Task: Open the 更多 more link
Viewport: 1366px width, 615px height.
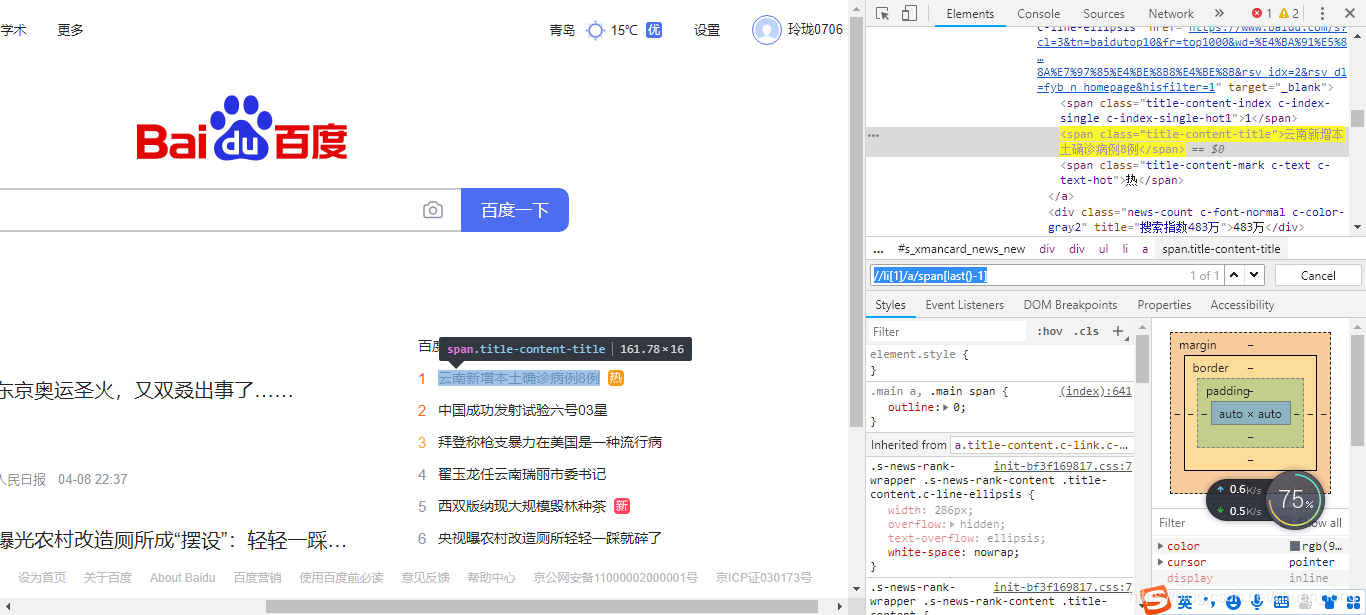Action: point(71,30)
